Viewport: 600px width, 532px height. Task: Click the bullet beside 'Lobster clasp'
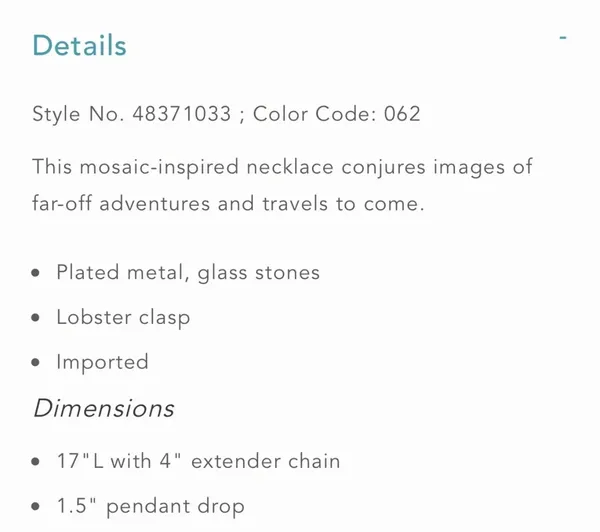pos(36,318)
